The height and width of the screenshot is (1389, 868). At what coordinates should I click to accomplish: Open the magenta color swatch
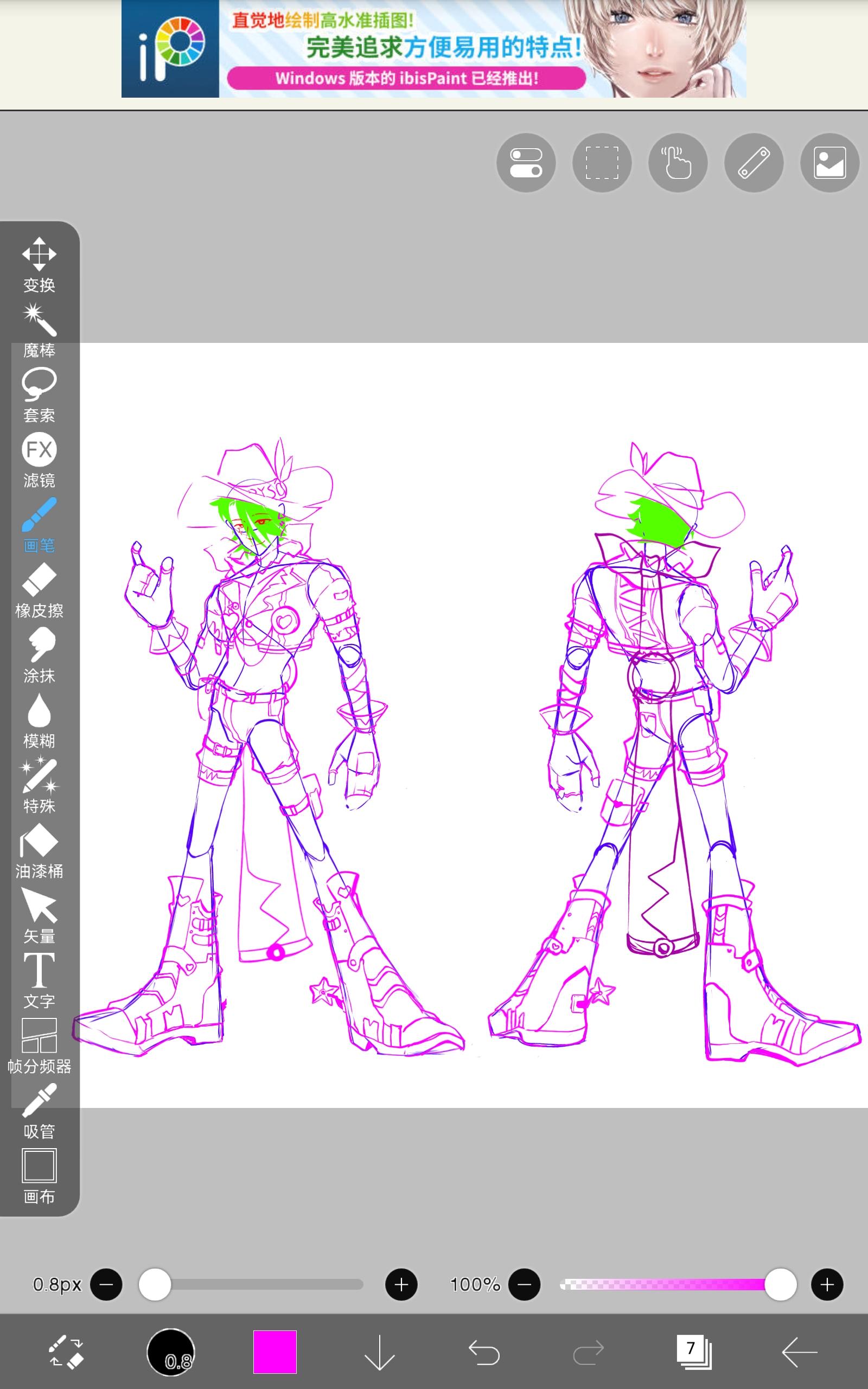coord(275,1352)
